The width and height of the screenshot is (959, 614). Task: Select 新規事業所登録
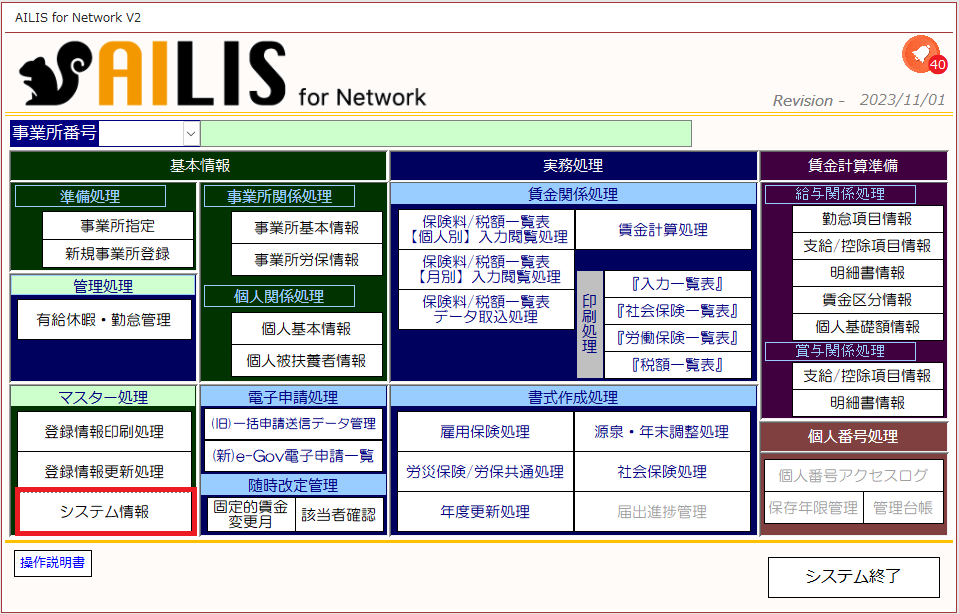117,254
